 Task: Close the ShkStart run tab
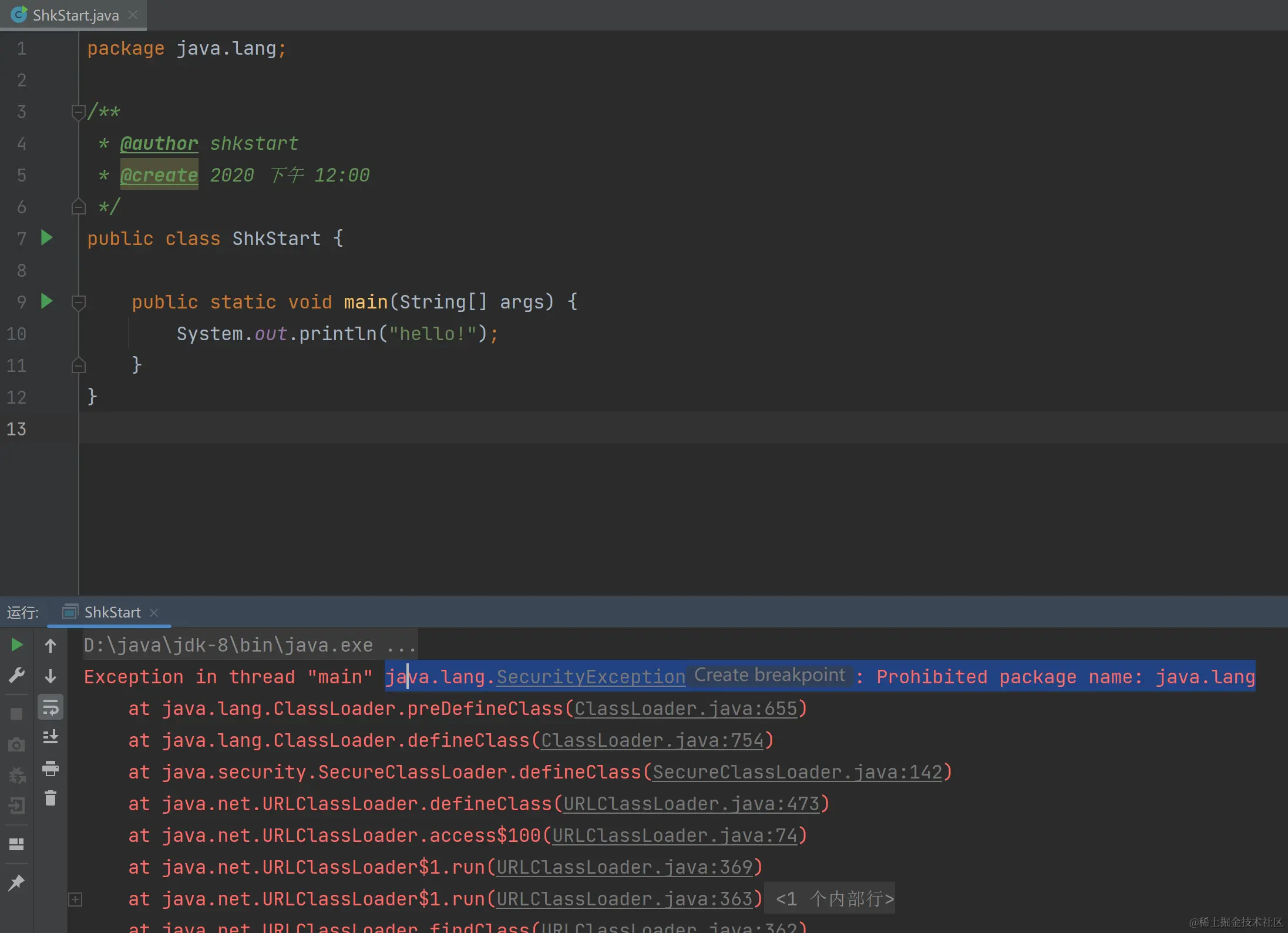coord(154,613)
